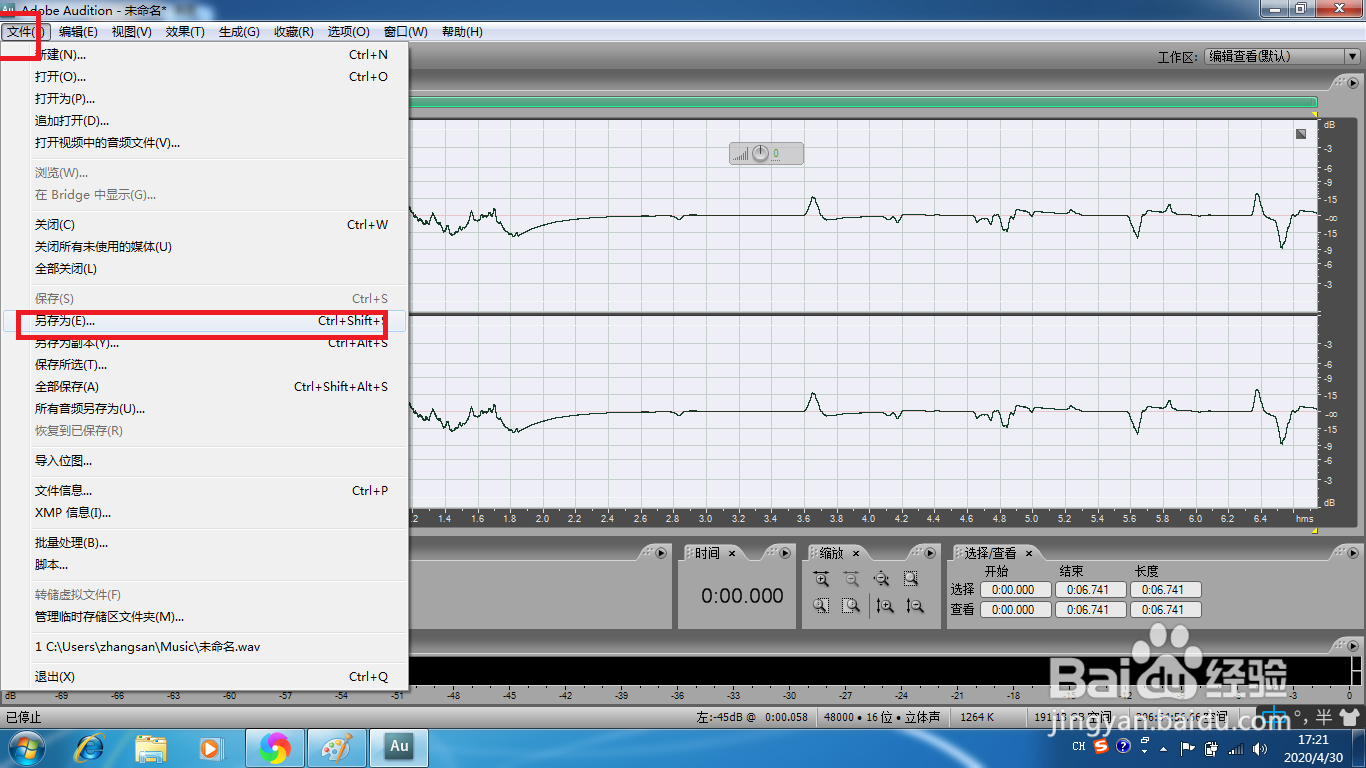
Task: Choose 另存为(E)... to save file
Action: [x=204, y=321]
